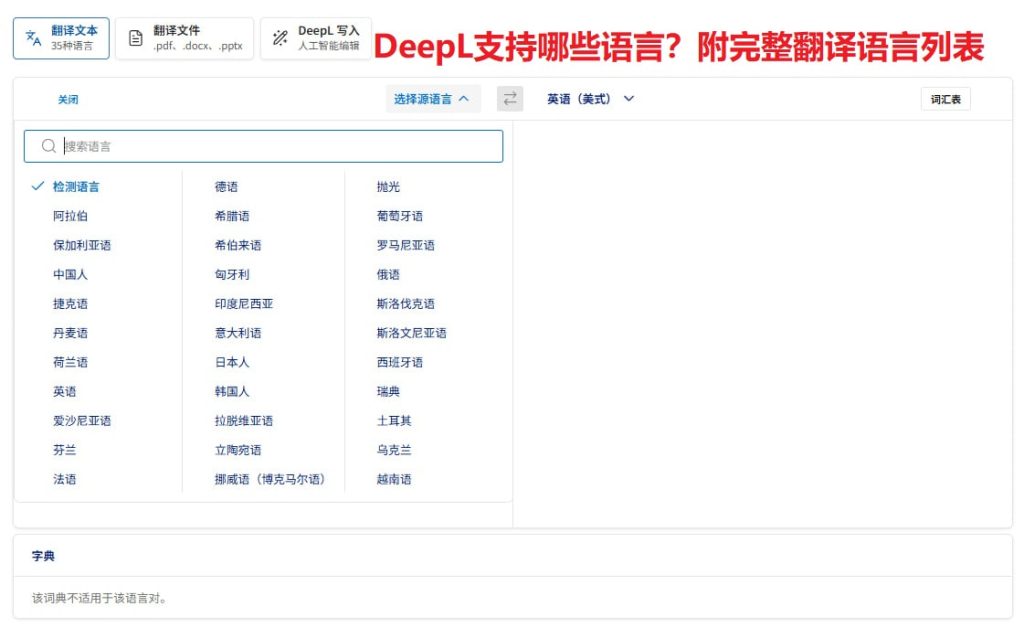Click the document file icon
Viewport: 1024px width, 638px height.
pos(135,38)
